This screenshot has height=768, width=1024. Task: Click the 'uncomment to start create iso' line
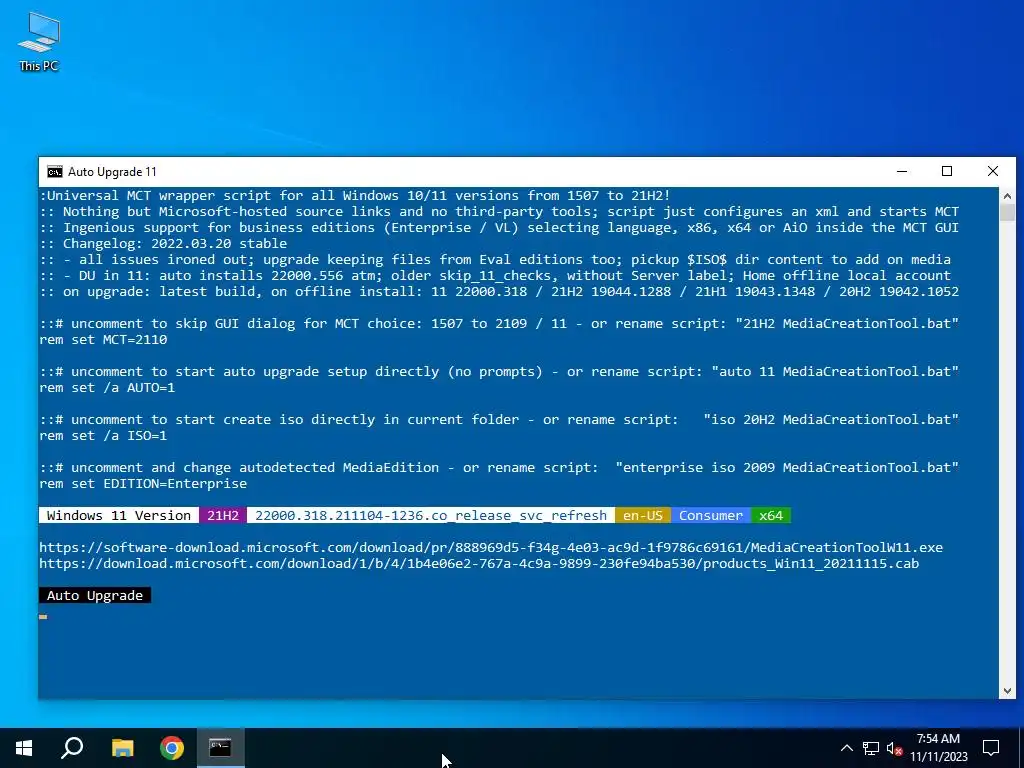[x=499, y=419]
